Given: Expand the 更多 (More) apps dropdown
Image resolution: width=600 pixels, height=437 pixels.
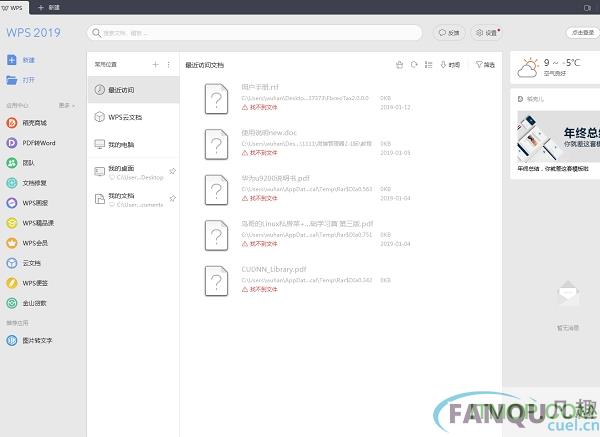Looking at the screenshot, I should pyautogui.click(x=67, y=105).
